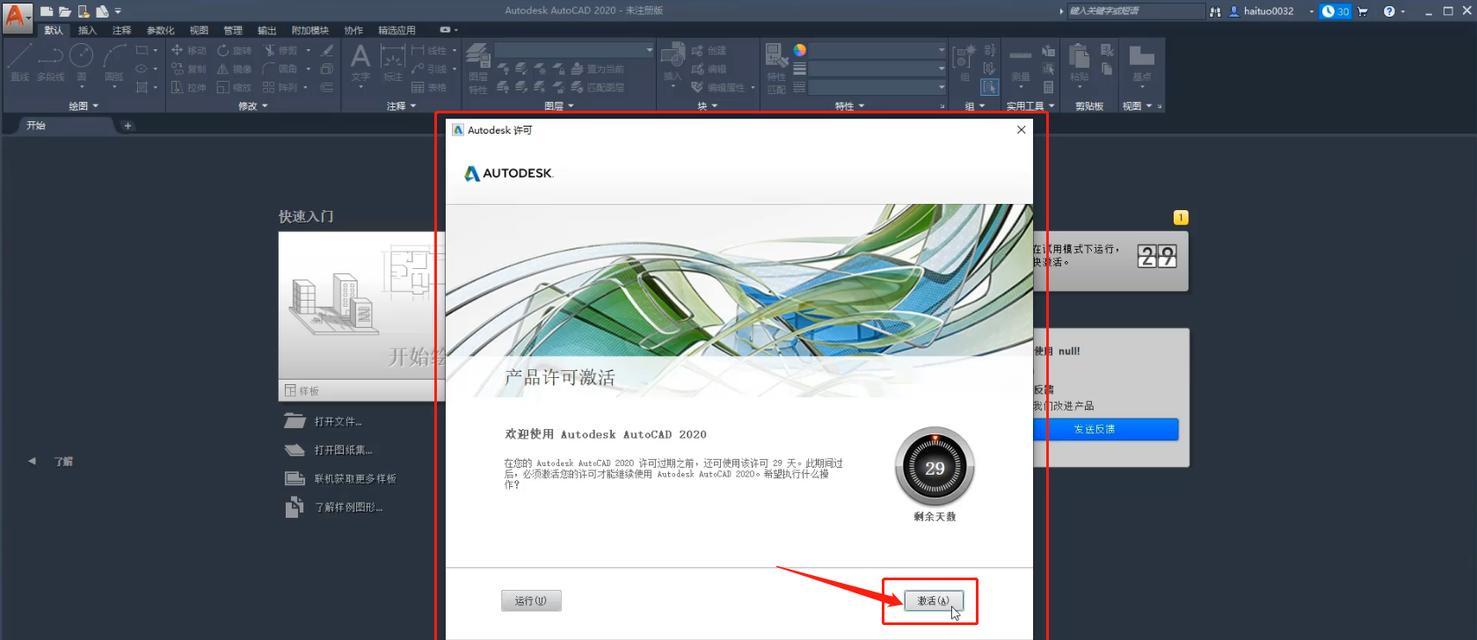Choose the Mirror (镜像) command
Screen dimensions: 1477x640
(x=234, y=69)
